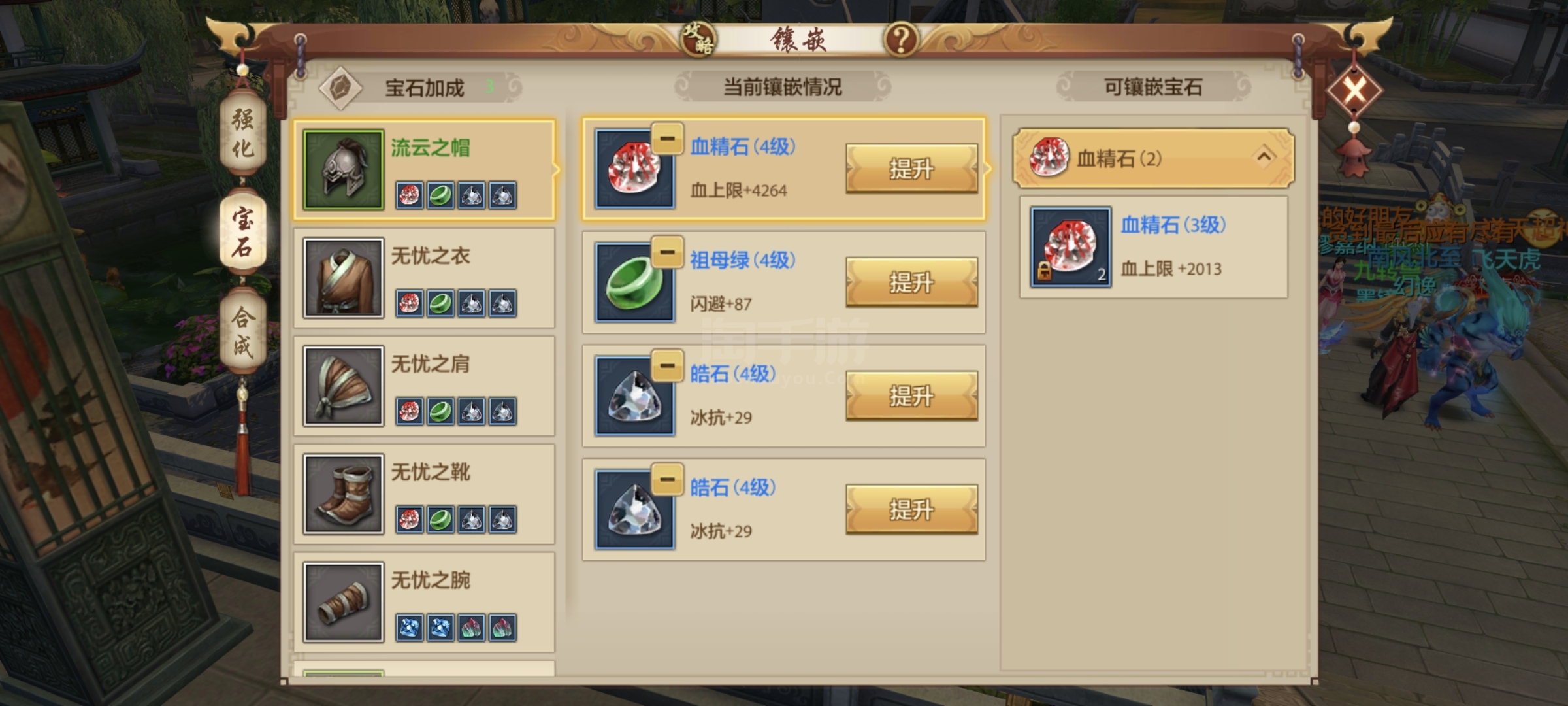
Task: Select the 流云之帽 helmet icon
Action: click(x=343, y=169)
